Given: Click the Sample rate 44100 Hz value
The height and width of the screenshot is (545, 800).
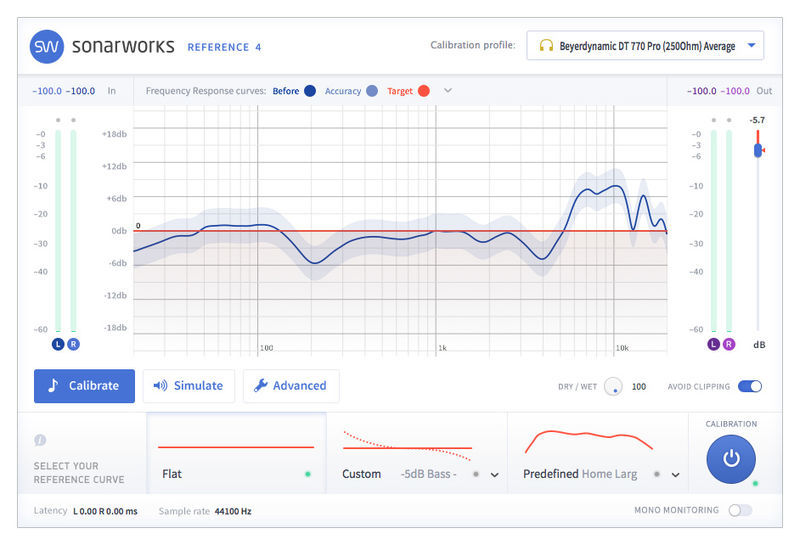Looking at the screenshot, I should [x=233, y=511].
